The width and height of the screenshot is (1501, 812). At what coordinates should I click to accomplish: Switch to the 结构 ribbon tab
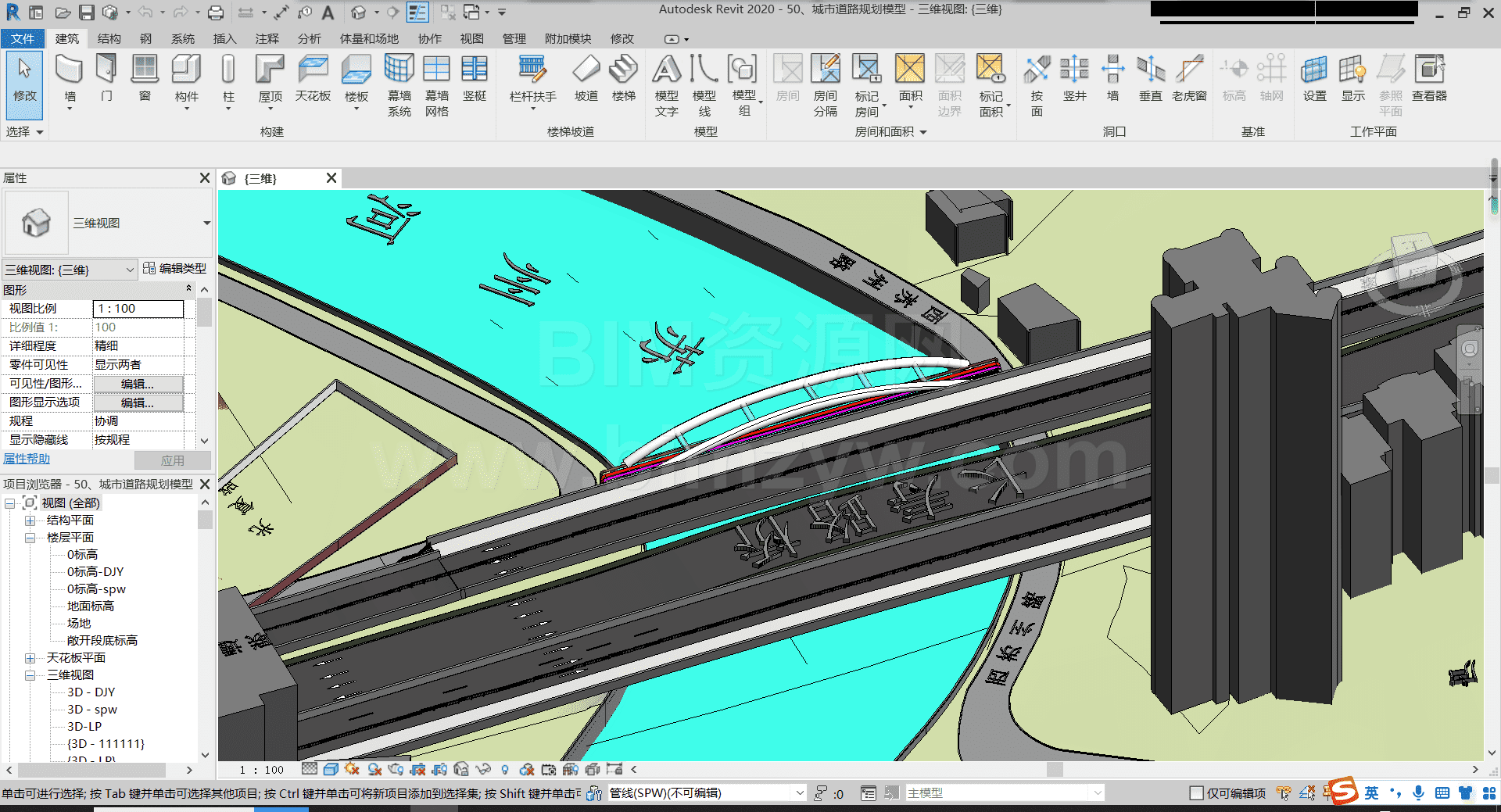(x=109, y=38)
